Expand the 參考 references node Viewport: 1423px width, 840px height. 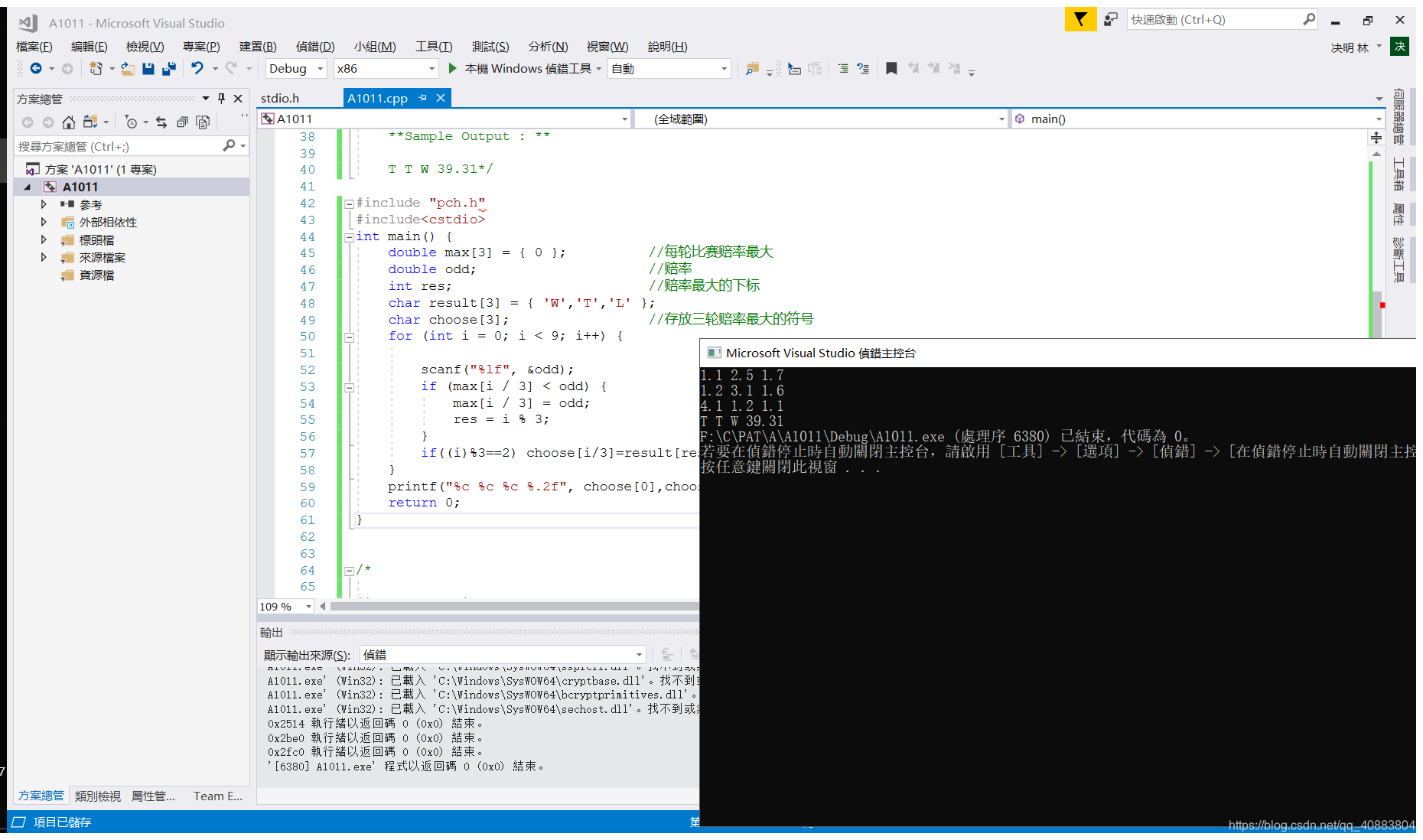(x=44, y=205)
